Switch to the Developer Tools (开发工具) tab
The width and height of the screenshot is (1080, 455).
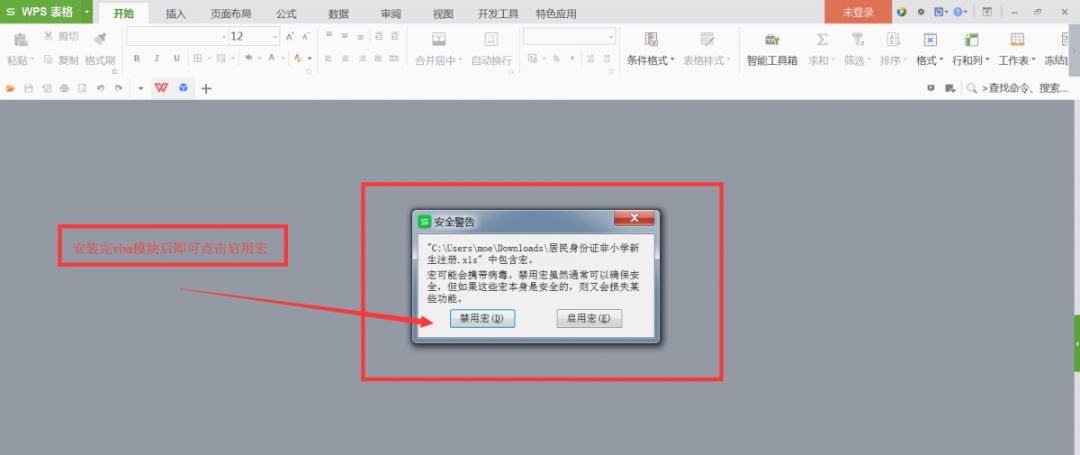coord(498,13)
